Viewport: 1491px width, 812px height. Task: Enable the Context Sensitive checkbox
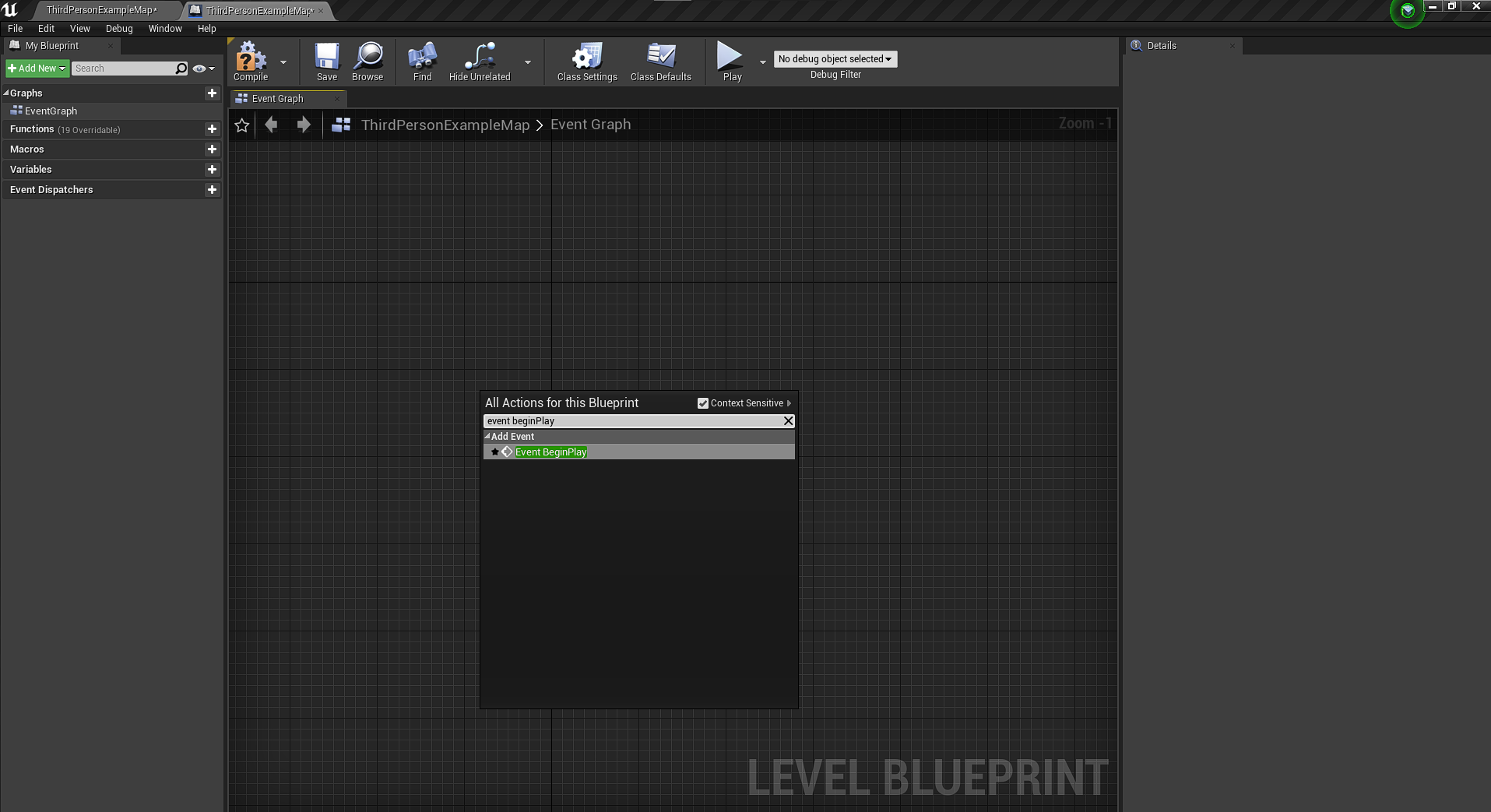point(703,402)
